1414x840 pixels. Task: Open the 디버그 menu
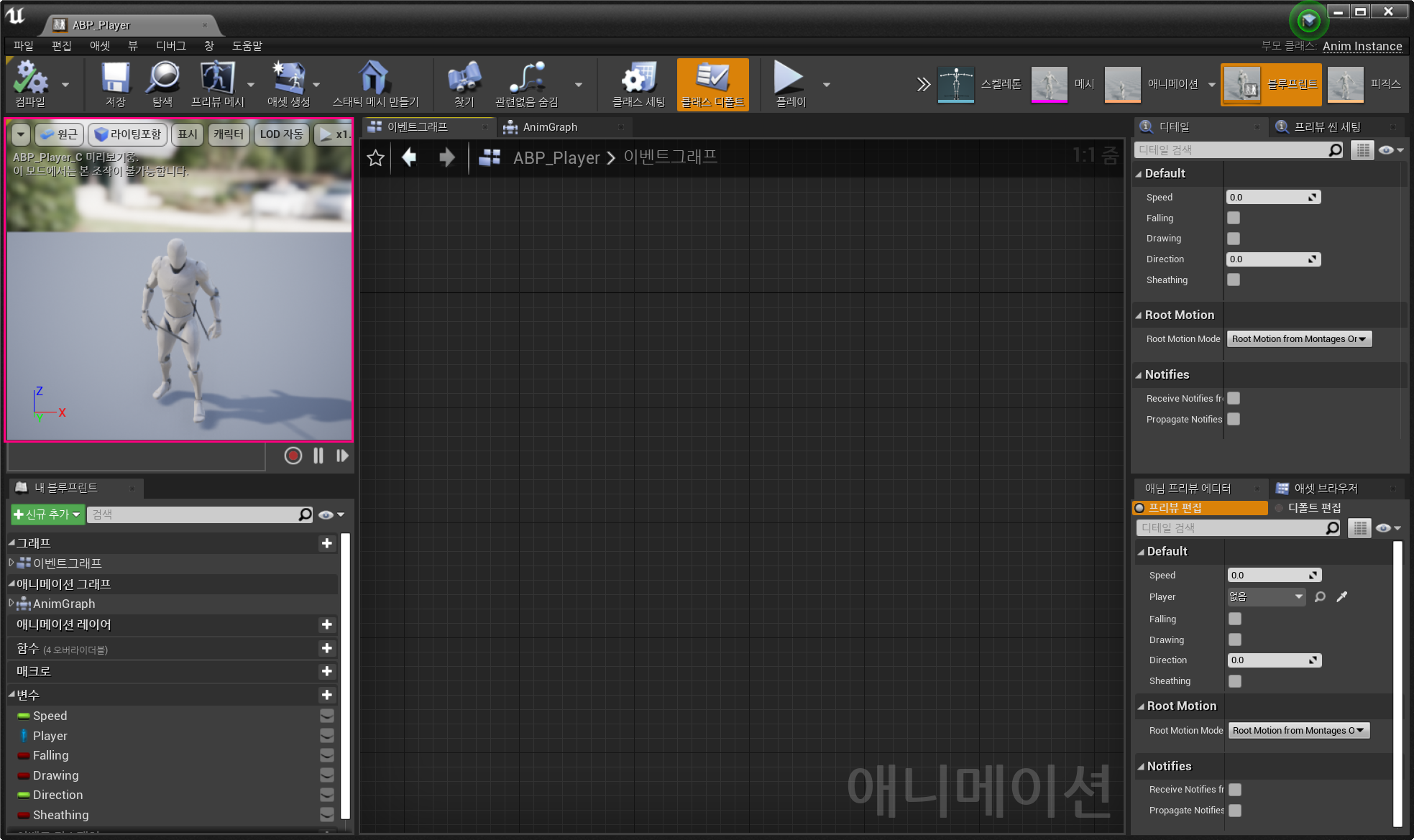click(x=170, y=46)
